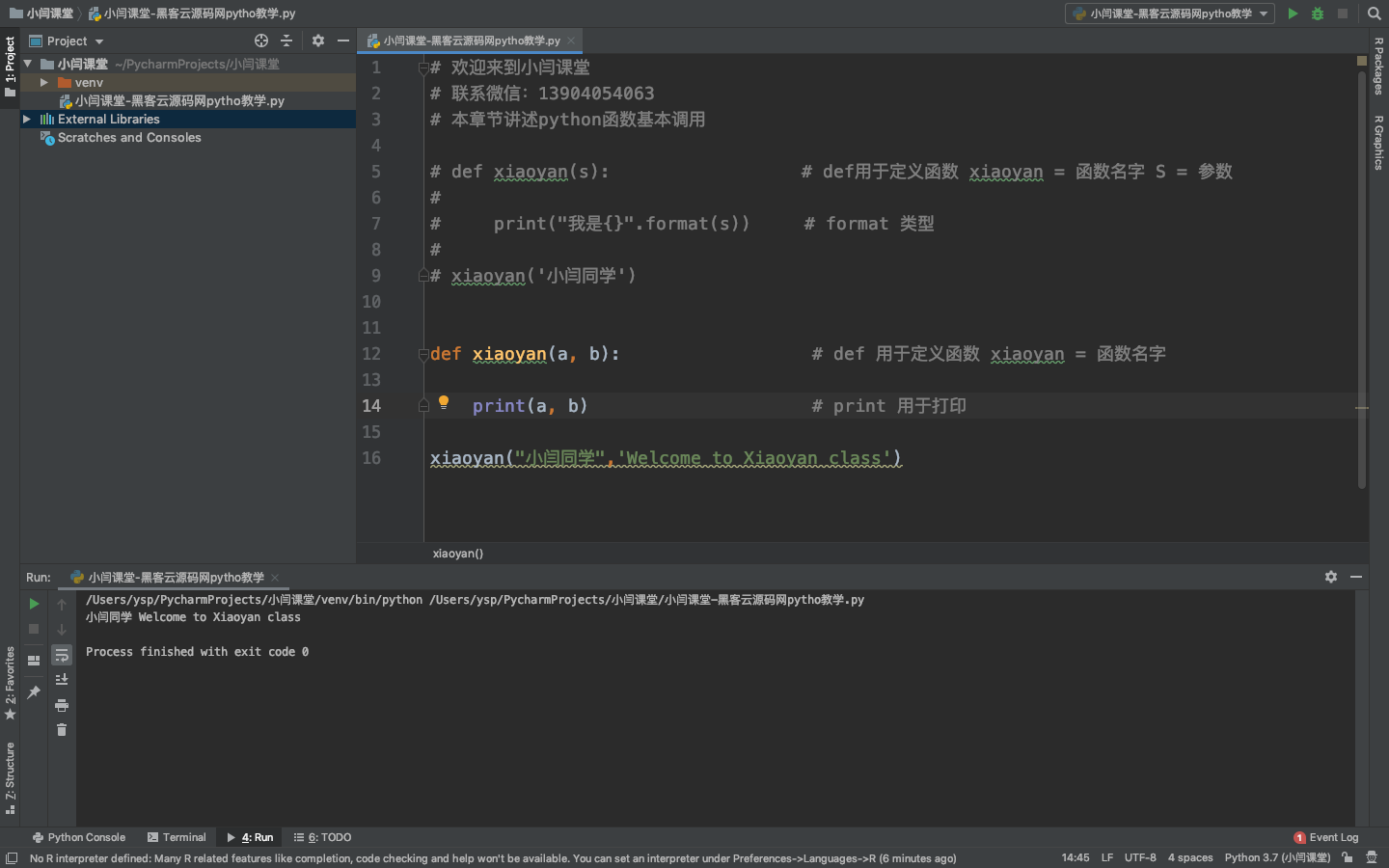The height and width of the screenshot is (868, 1389).
Task: Toggle pin tab in Run panel
Action: [34, 692]
